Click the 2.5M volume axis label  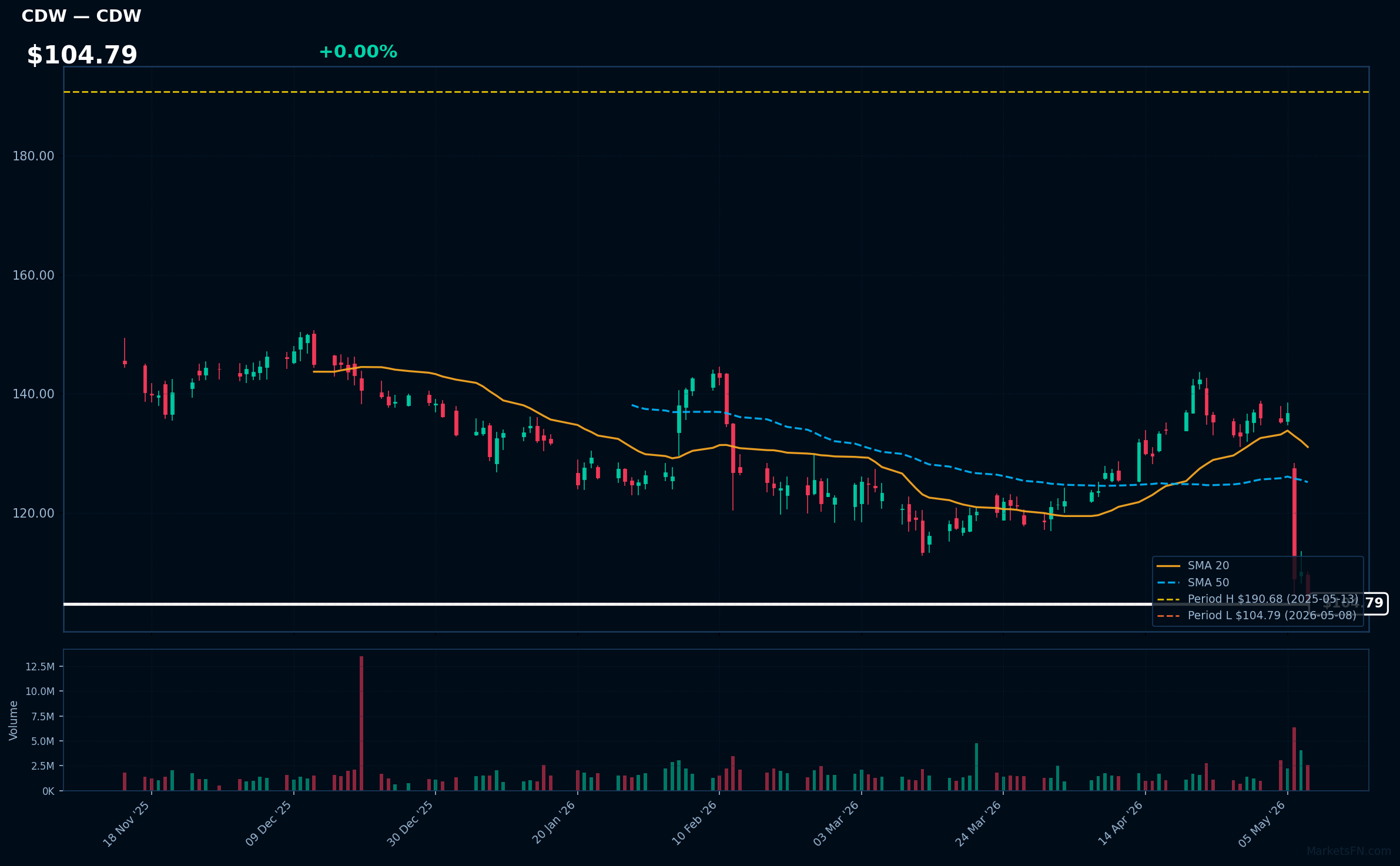pyautogui.click(x=43, y=766)
